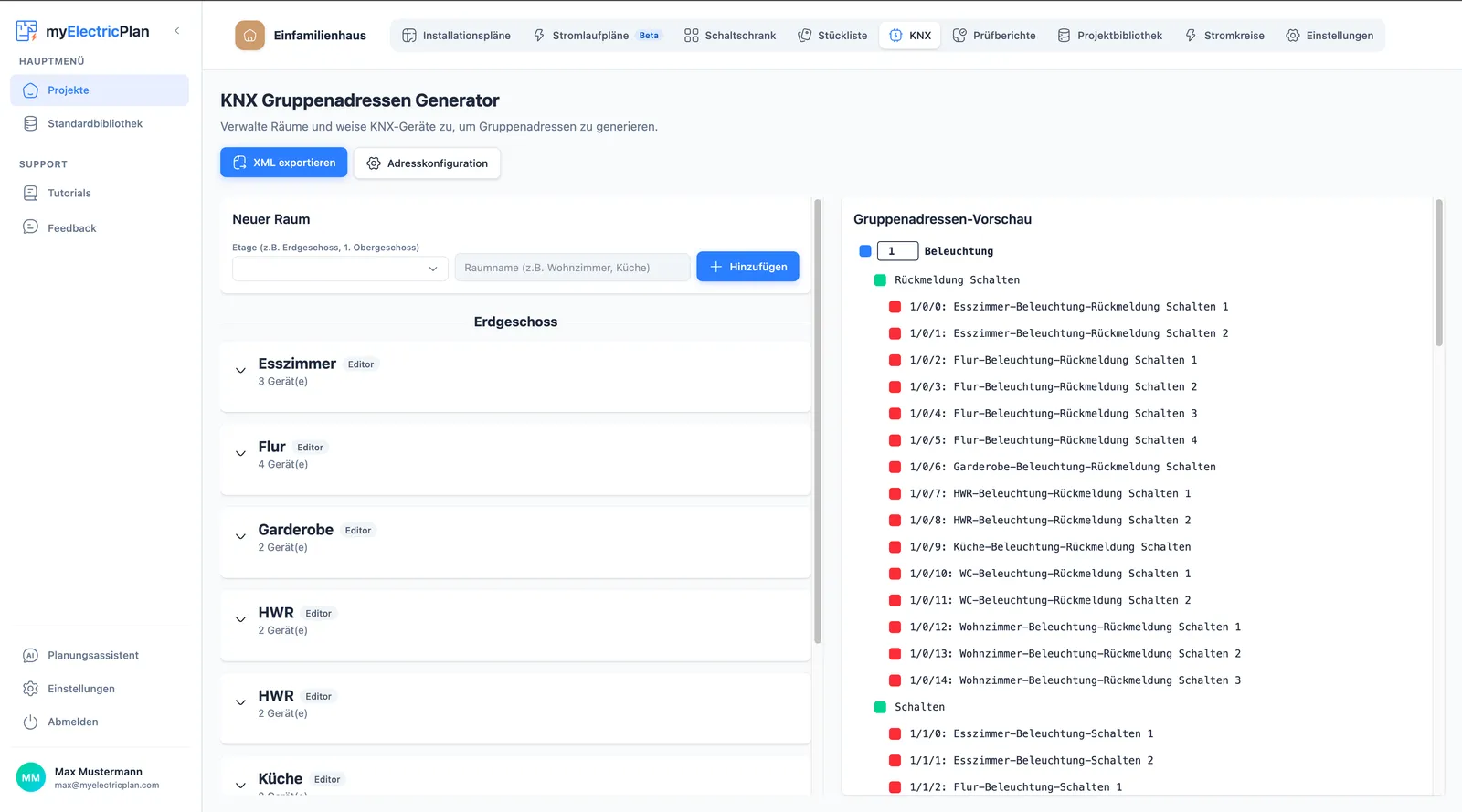Click the Standardbibliothek database icon
This screenshot has height=812, width=1462.
(x=30, y=123)
